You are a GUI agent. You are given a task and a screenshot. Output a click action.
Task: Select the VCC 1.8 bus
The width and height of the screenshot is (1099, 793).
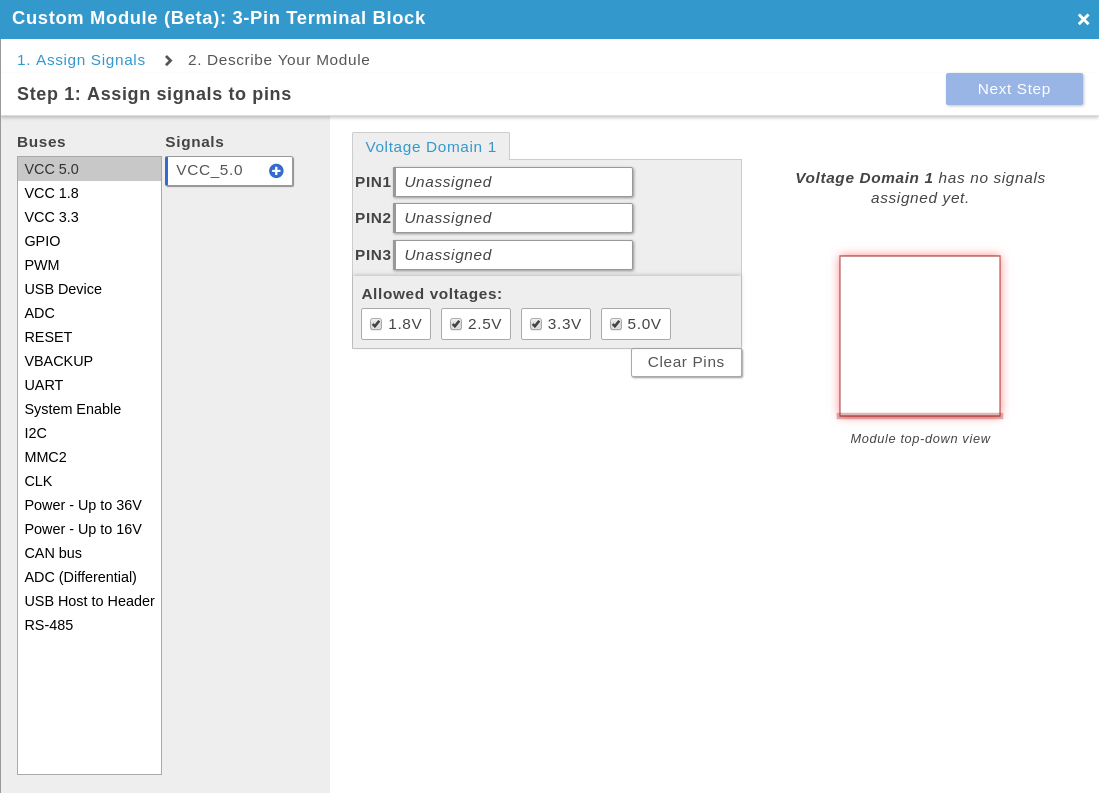pos(90,193)
